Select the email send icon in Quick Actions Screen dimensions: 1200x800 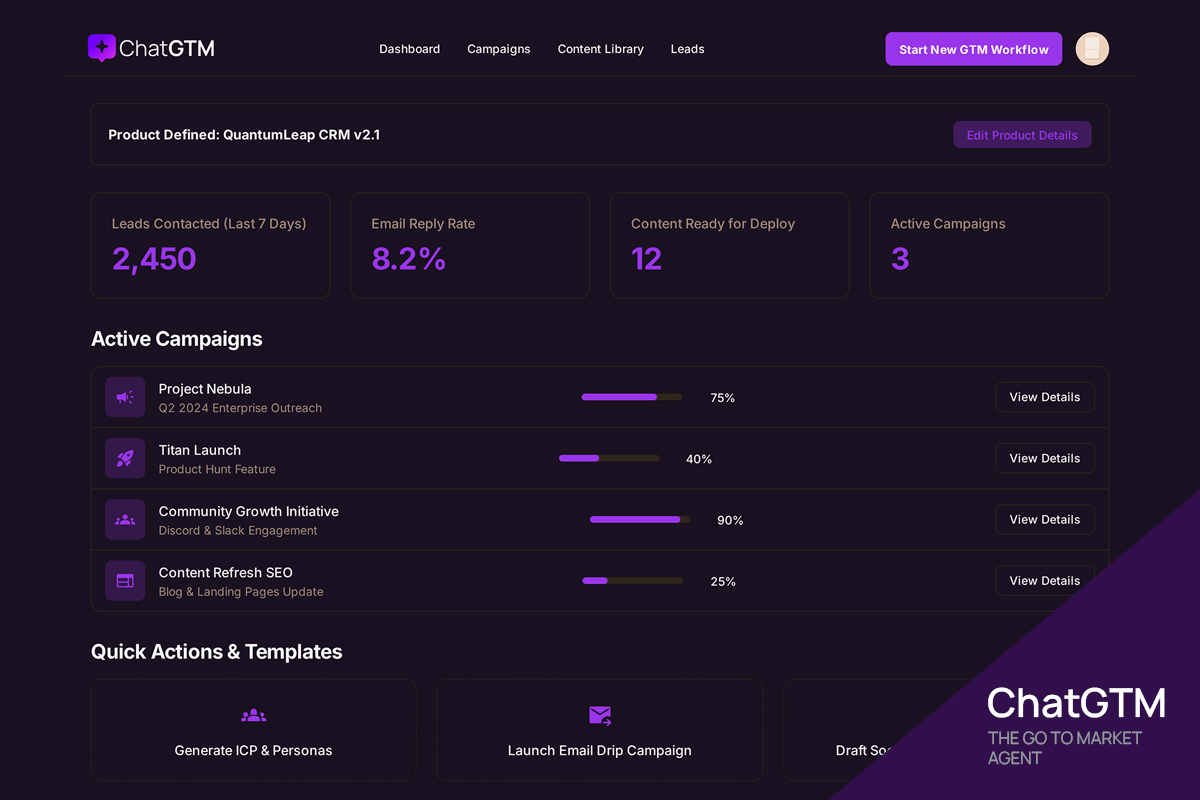point(599,714)
